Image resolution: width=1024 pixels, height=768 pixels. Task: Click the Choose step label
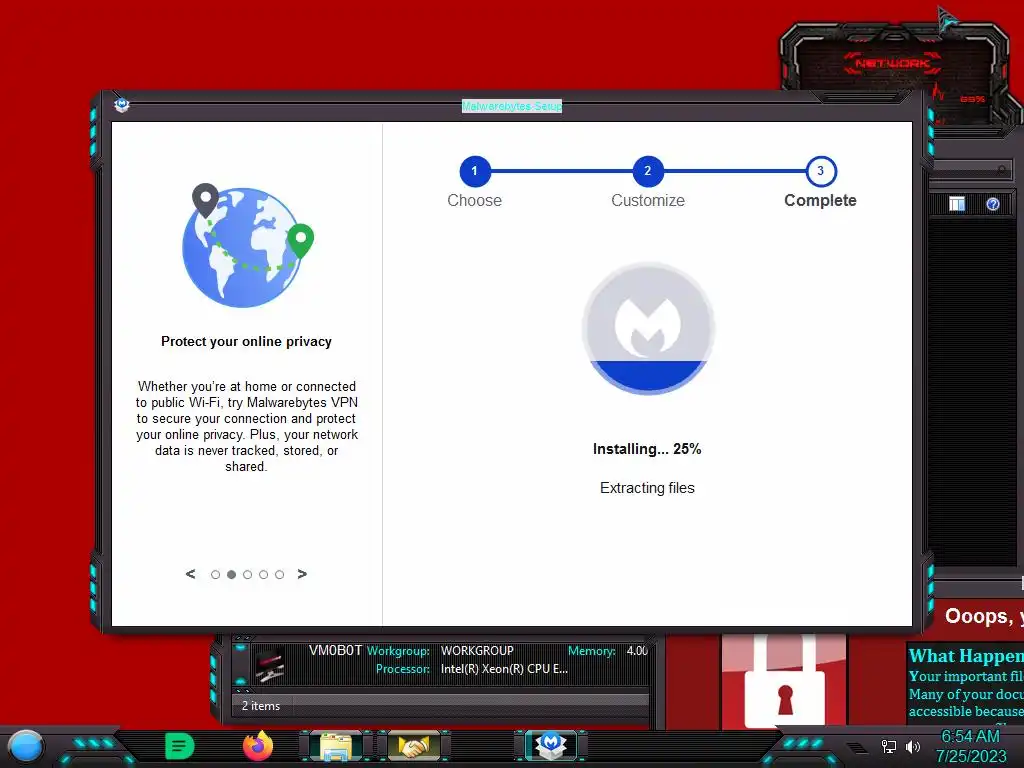tap(475, 200)
